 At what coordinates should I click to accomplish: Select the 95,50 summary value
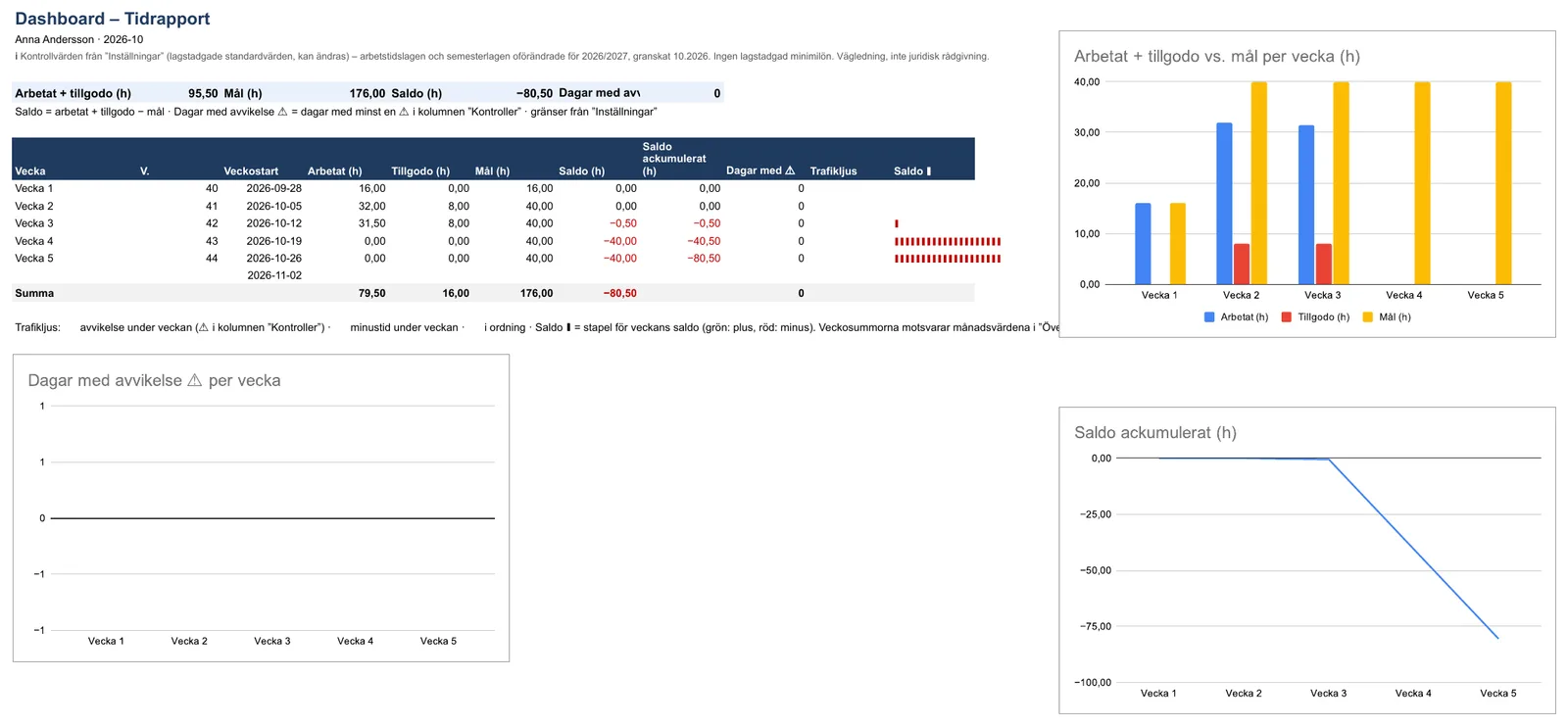[203, 93]
